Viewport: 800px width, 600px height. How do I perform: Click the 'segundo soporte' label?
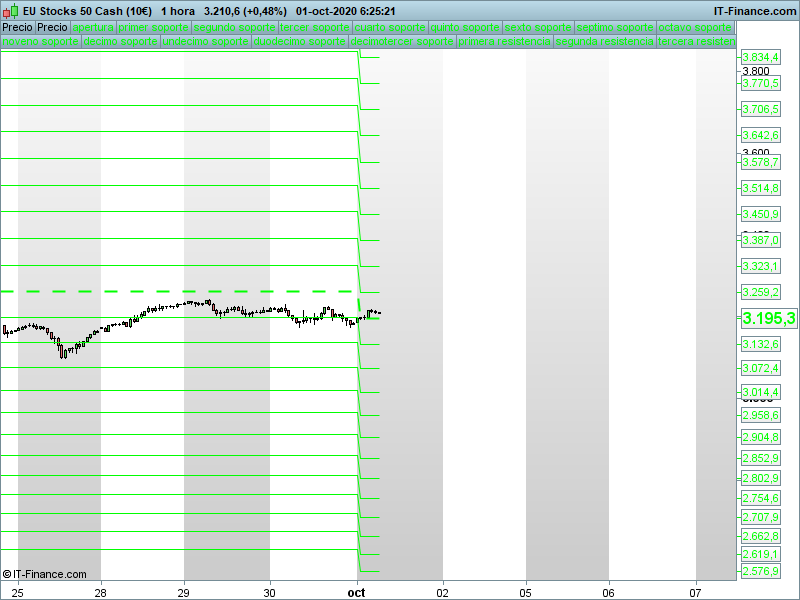coord(234,27)
